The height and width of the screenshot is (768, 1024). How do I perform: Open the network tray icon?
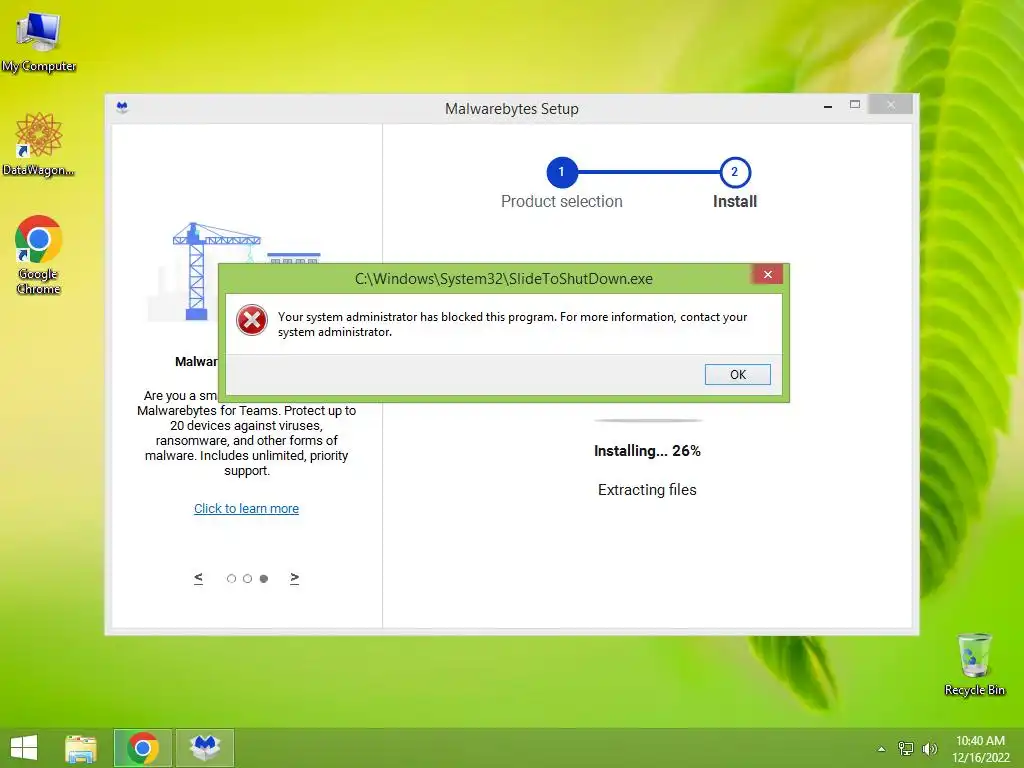point(906,748)
